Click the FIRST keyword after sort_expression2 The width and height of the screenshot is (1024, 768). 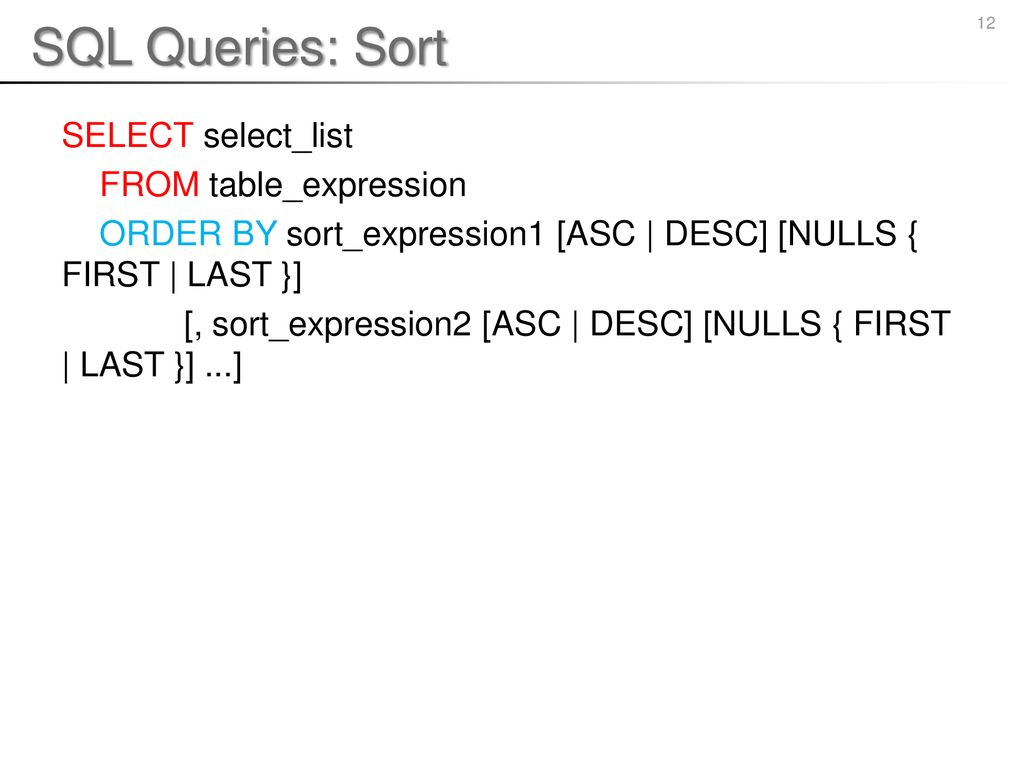pos(902,324)
